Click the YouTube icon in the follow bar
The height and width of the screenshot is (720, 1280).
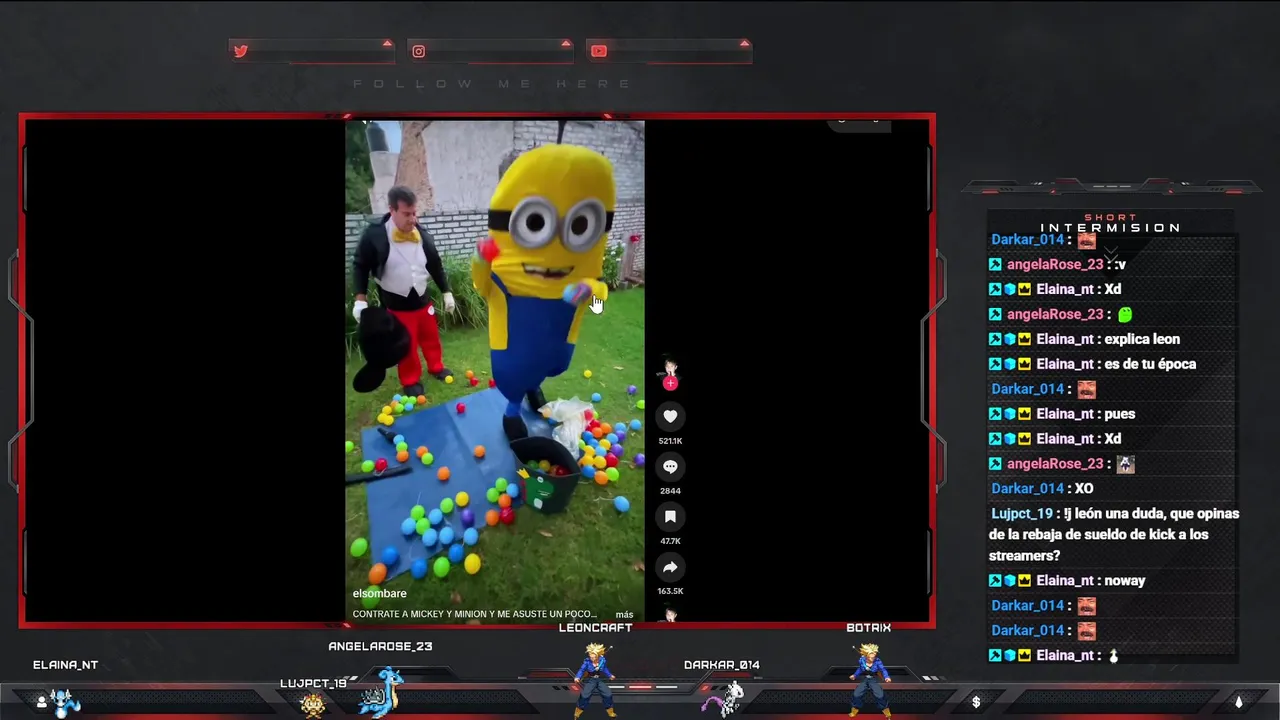599,51
